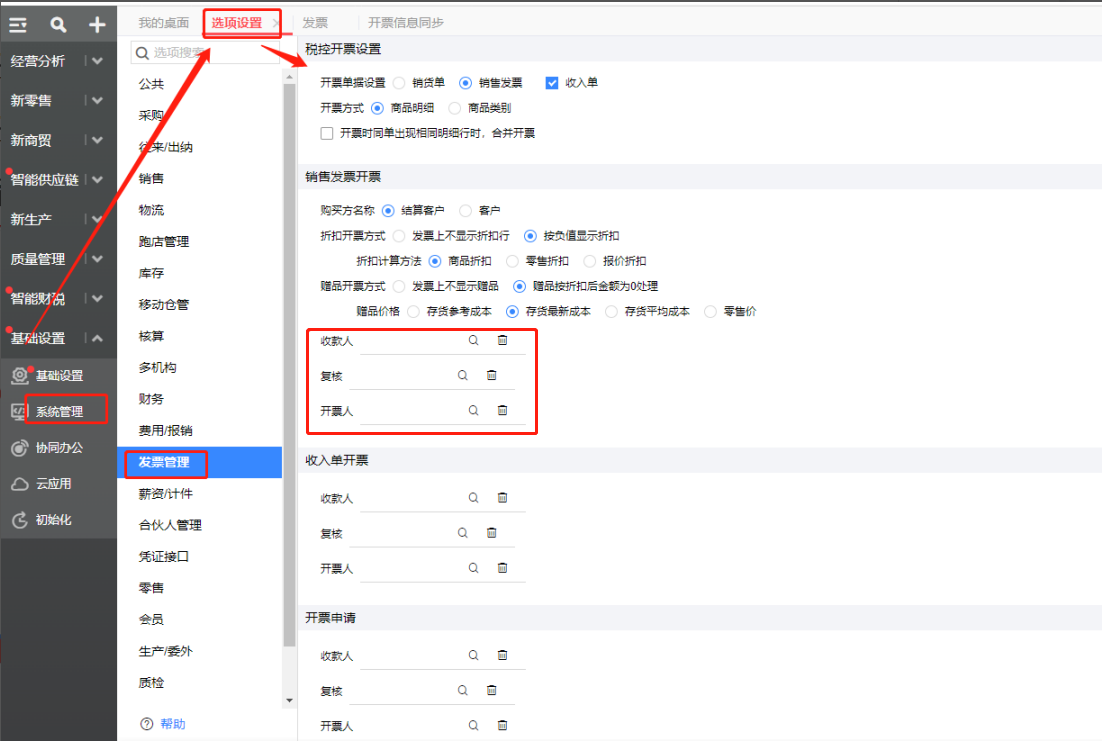1102x741 pixels.
Task: Click the plus add icon in top bar
Action: (96, 24)
